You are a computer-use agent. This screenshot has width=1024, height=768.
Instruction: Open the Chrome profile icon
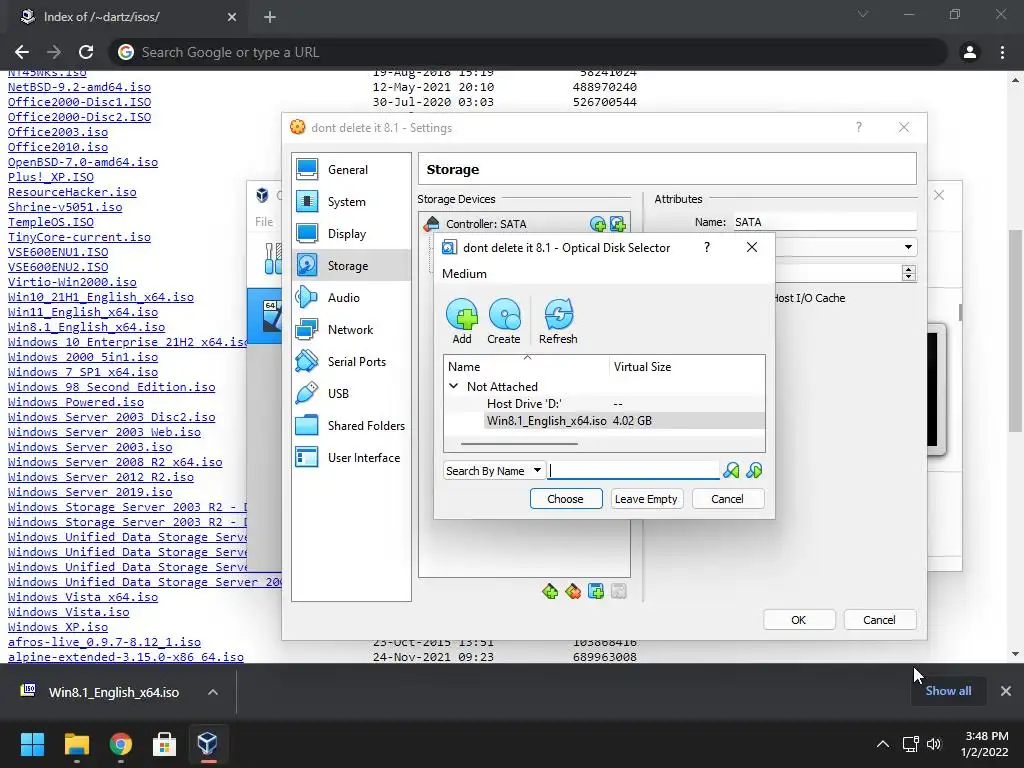click(970, 52)
